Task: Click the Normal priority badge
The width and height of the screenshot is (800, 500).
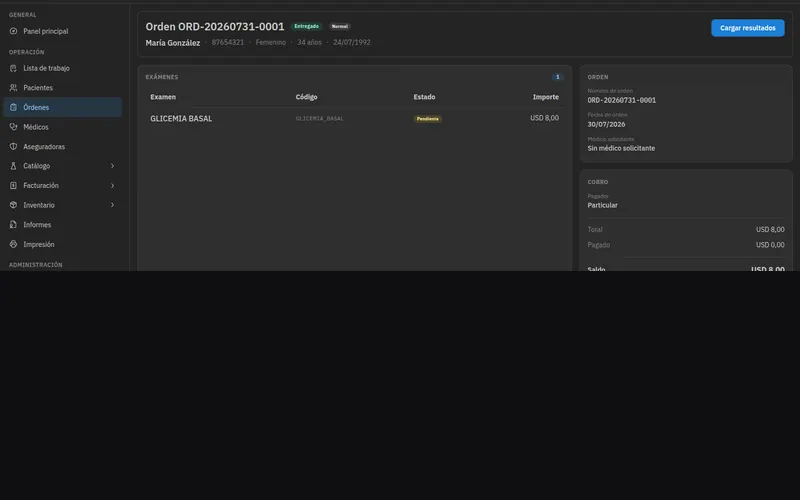Action: pos(339,27)
